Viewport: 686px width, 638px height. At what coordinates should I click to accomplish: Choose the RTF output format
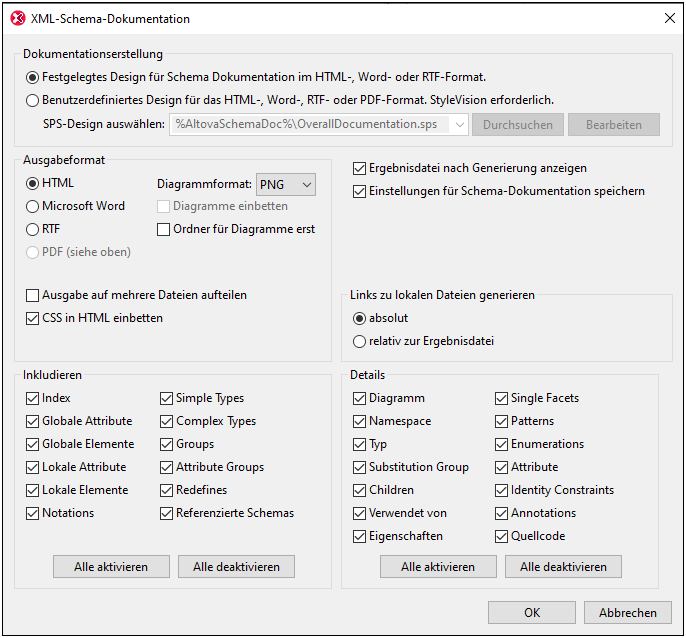click(x=33, y=229)
